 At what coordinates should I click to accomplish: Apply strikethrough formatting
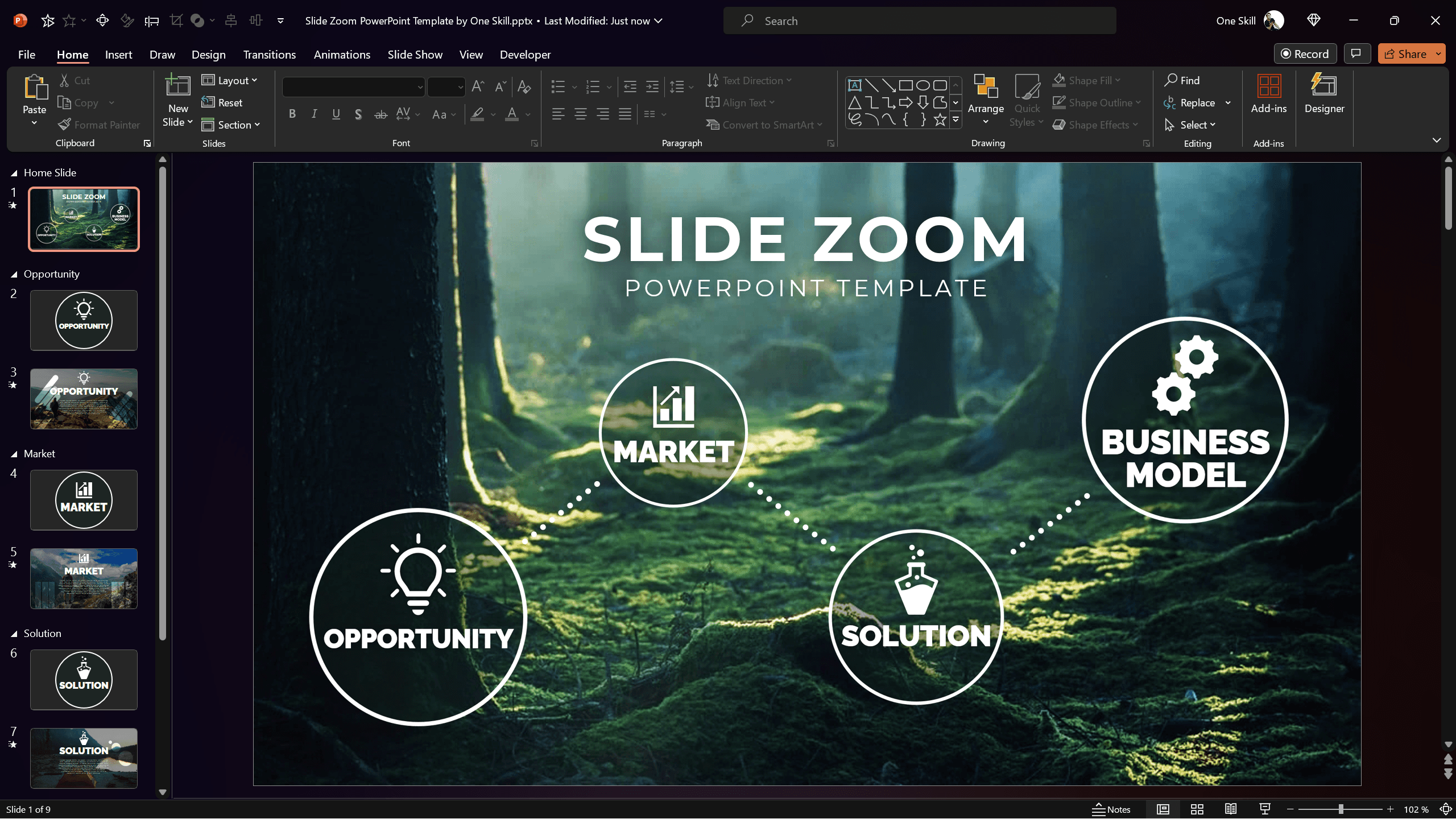coord(380,114)
